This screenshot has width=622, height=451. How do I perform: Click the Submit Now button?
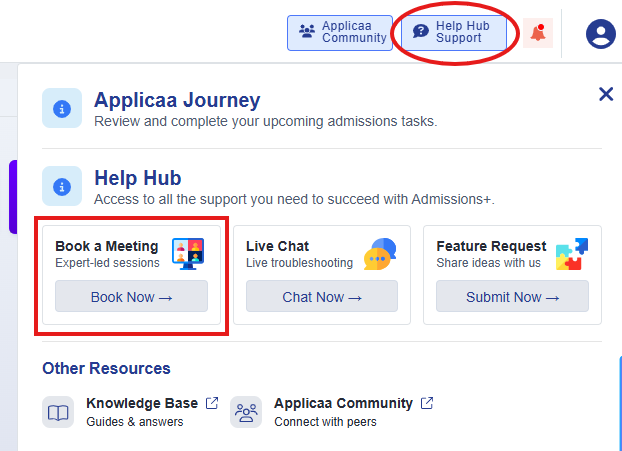(x=512, y=296)
